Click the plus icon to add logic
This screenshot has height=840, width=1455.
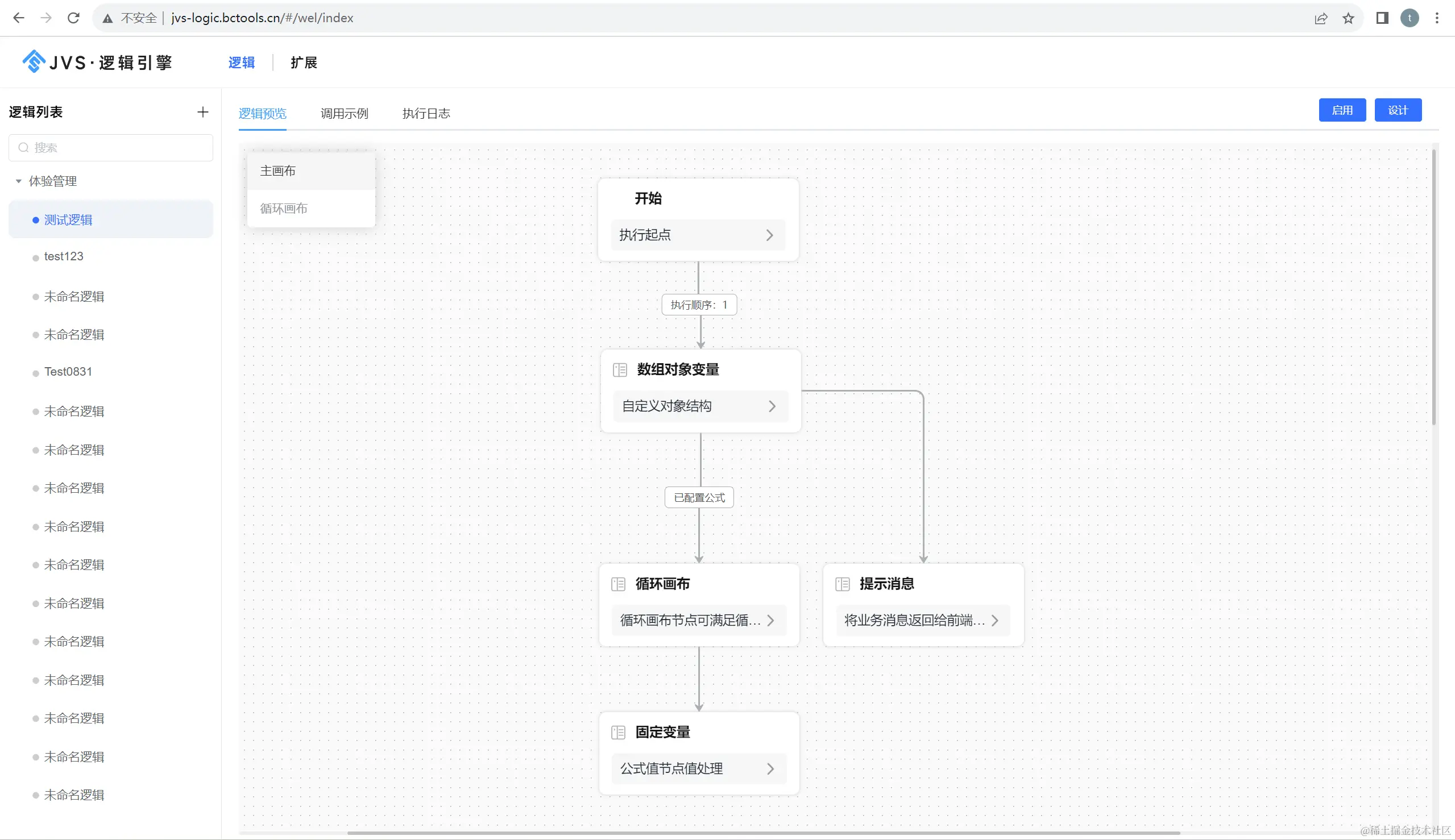pos(202,112)
